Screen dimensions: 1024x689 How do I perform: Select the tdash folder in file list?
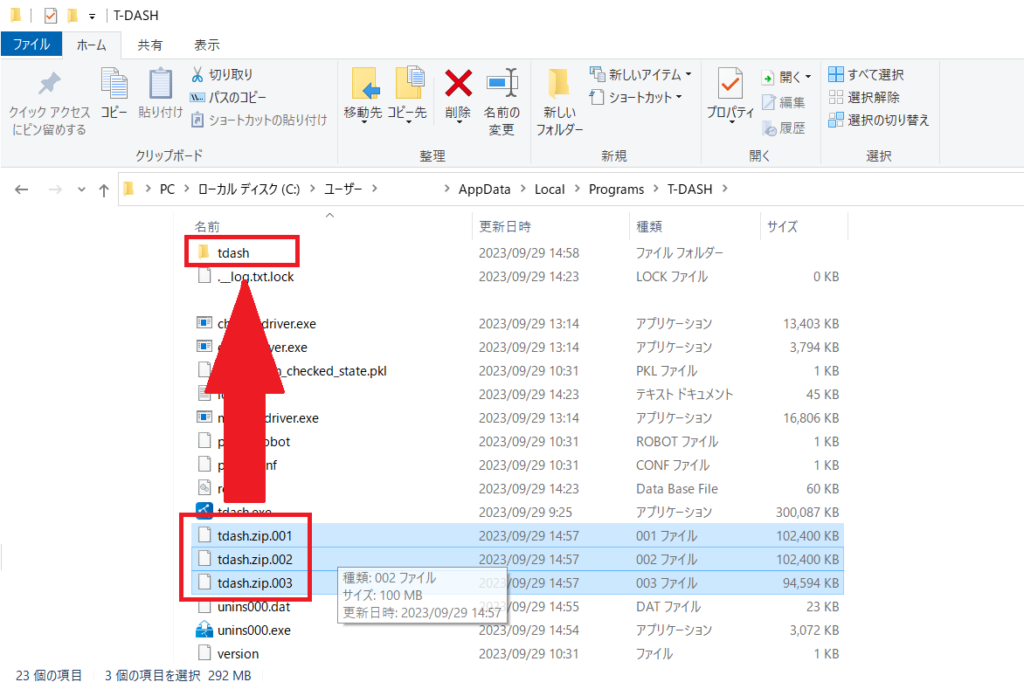232,253
